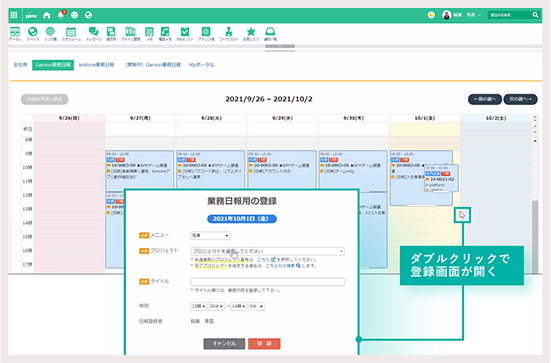Click the 9/30(木) 09:00-12:00 event block
The height and width of the screenshot is (363, 551).
[353, 171]
